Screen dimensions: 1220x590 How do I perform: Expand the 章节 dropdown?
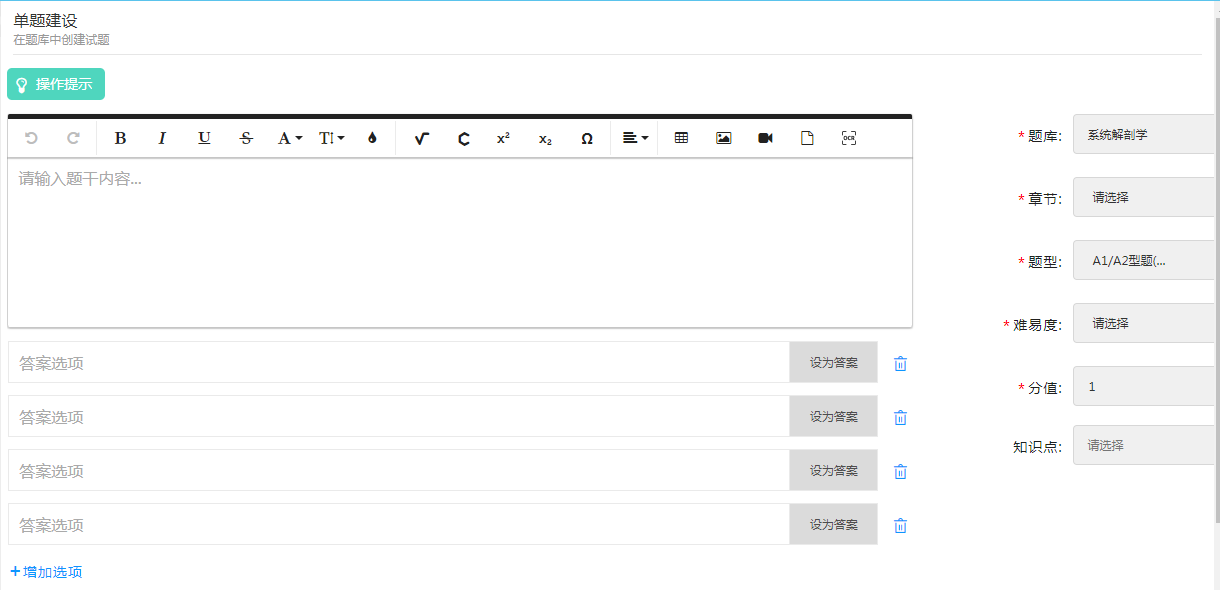(x=1145, y=198)
